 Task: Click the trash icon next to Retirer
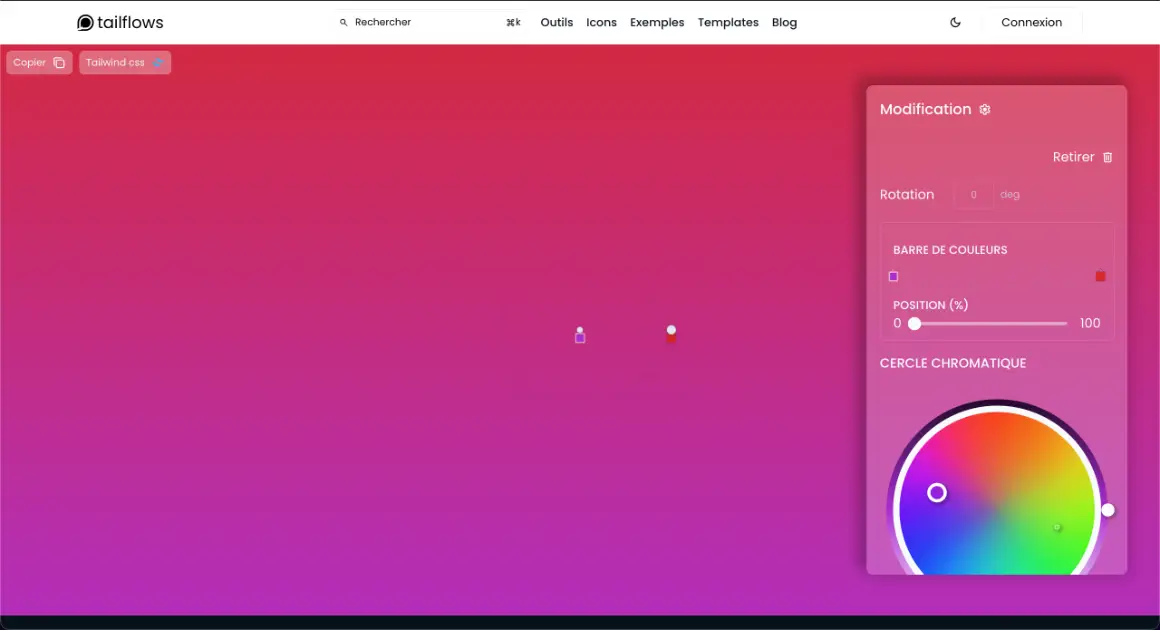[x=1107, y=157]
